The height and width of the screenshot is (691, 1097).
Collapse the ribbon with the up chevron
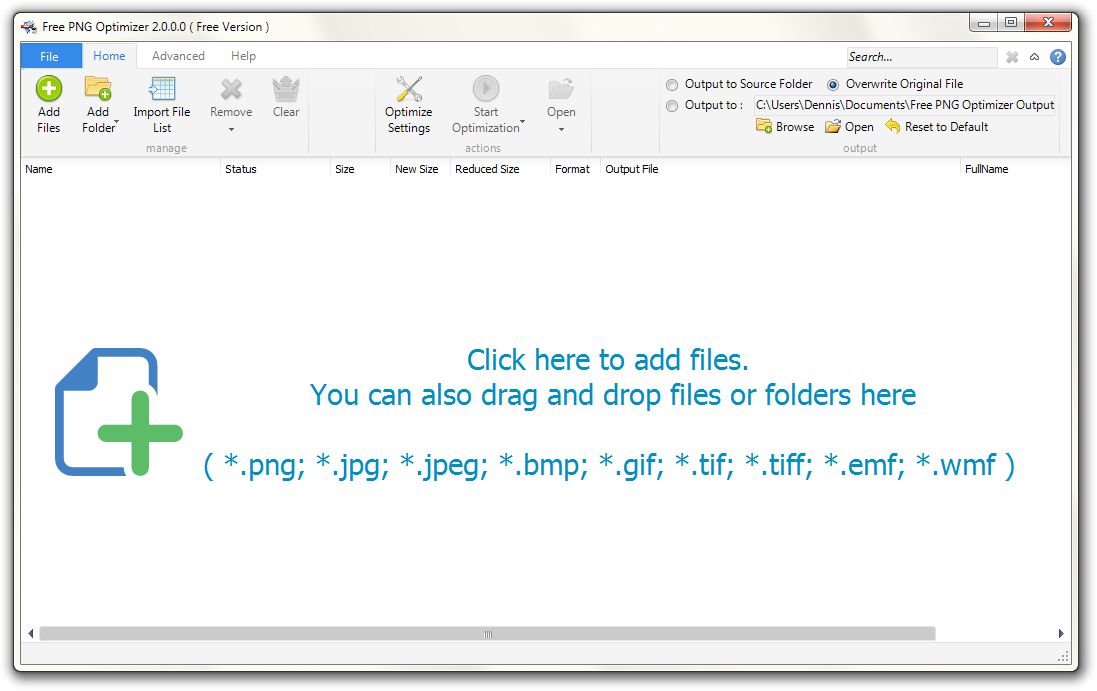pos(1035,57)
